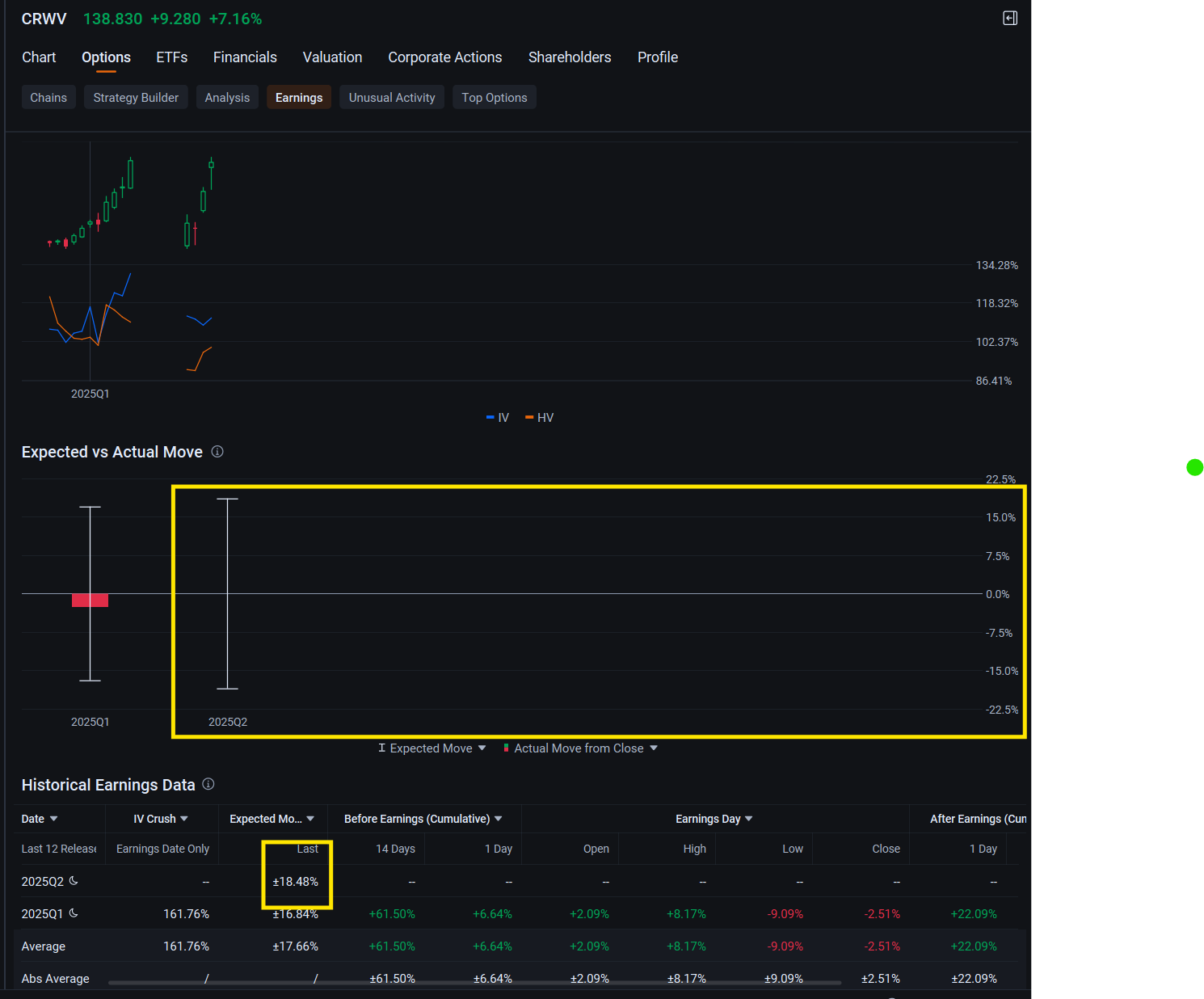Click the horizontal table scrollbar

(x=474, y=983)
